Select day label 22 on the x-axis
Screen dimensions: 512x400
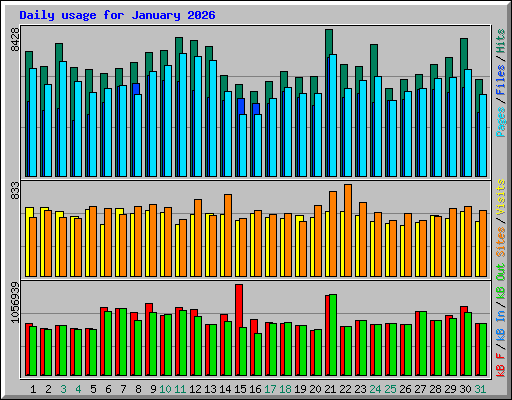[345, 389]
